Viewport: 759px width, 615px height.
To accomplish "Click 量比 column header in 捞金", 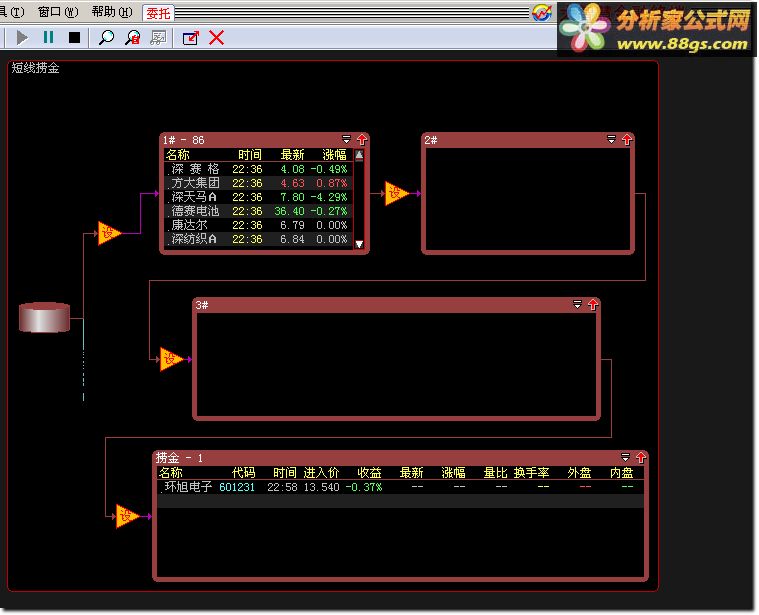I will 496,473.
